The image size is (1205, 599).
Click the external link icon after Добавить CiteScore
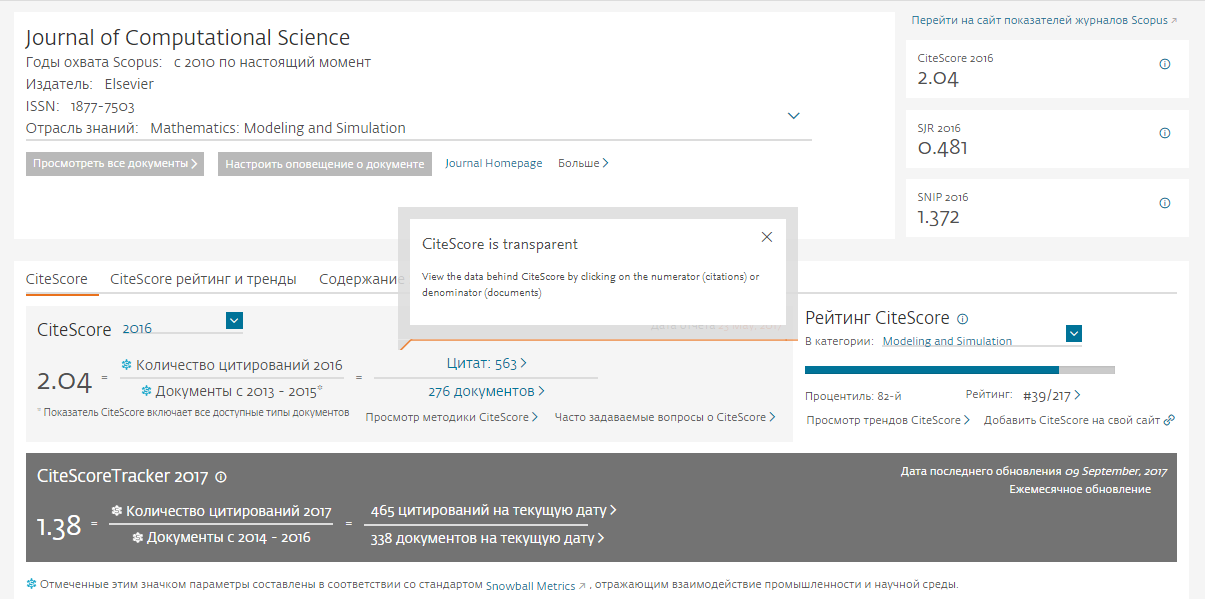click(x=1170, y=419)
